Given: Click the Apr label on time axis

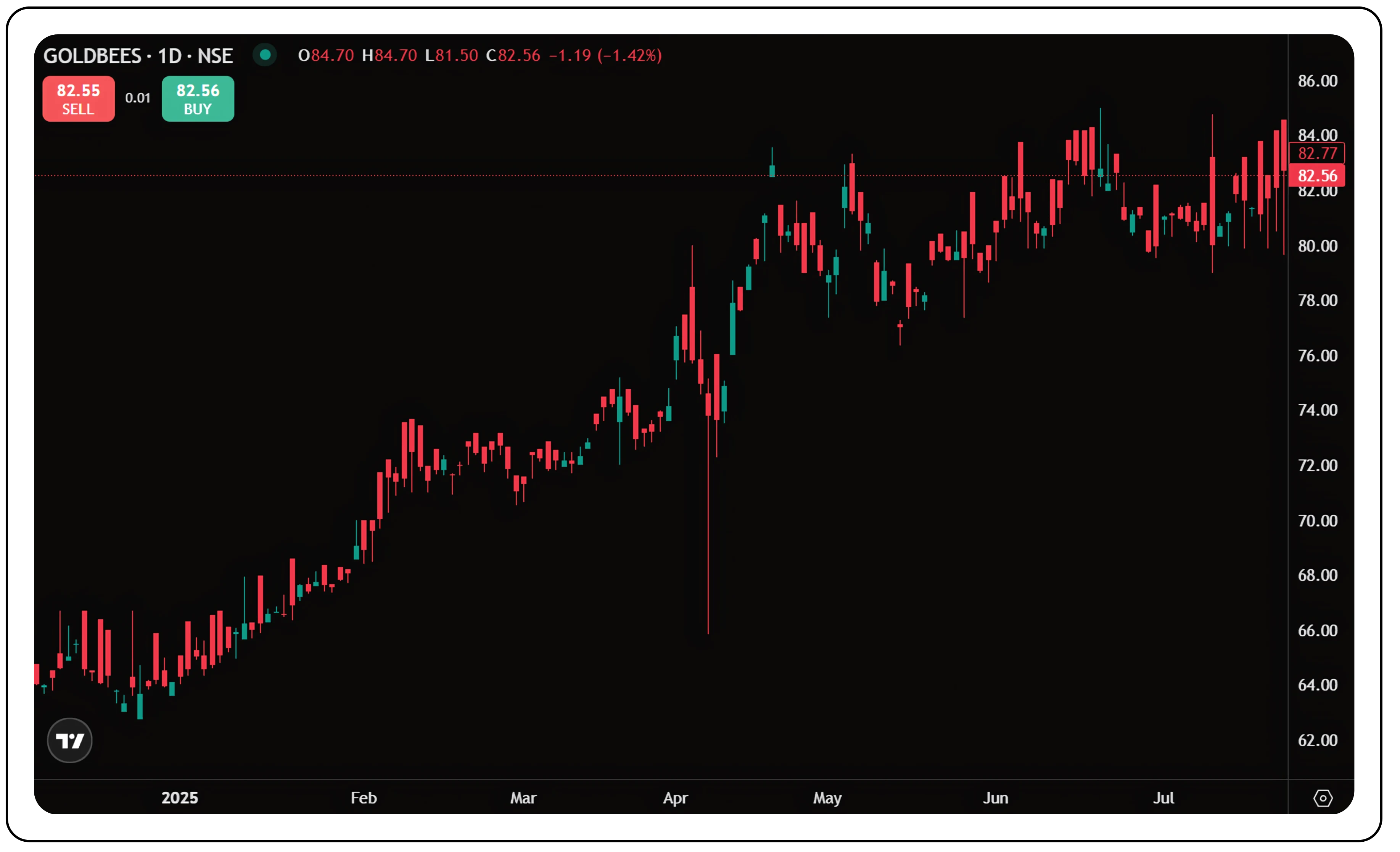Looking at the screenshot, I should click(675, 798).
